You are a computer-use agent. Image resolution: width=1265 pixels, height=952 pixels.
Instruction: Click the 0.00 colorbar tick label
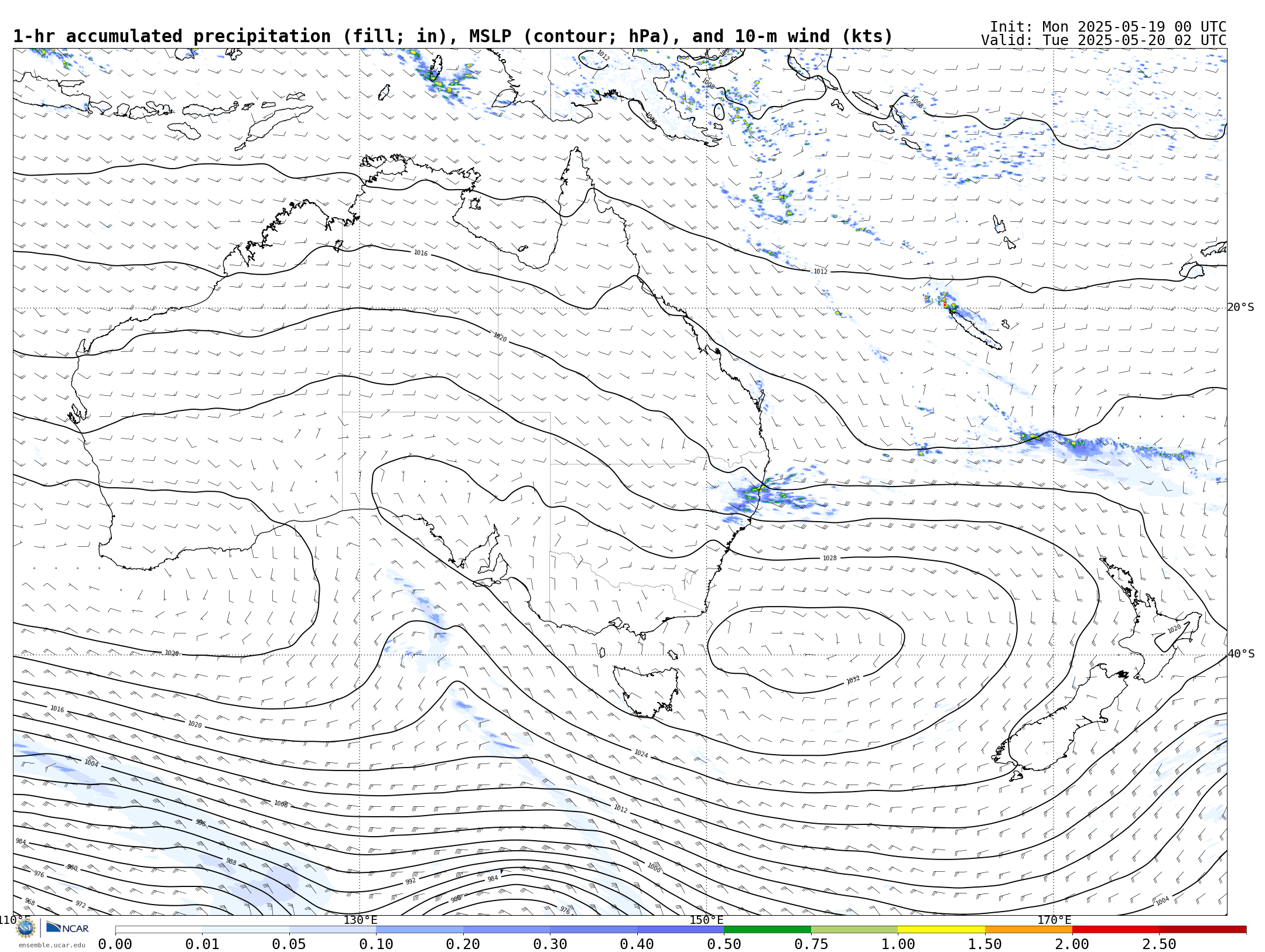coord(115,944)
